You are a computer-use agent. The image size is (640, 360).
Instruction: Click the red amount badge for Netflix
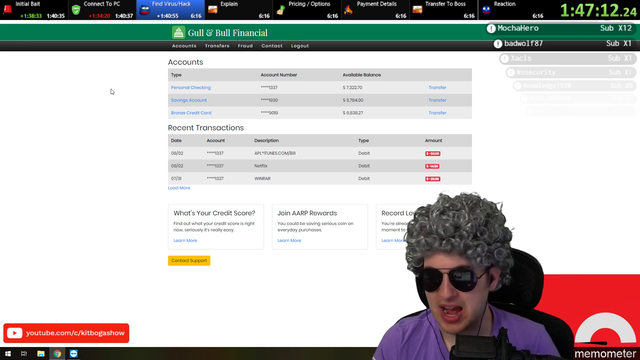pos(432,166)
